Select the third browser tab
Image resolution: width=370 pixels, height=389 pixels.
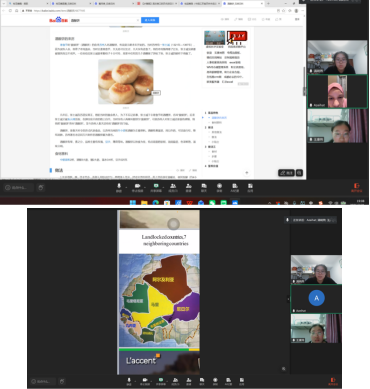click(x=113, y=3)
